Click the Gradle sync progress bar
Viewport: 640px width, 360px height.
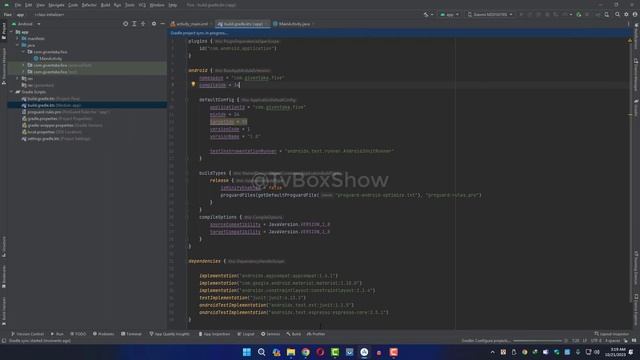point(537,340)
